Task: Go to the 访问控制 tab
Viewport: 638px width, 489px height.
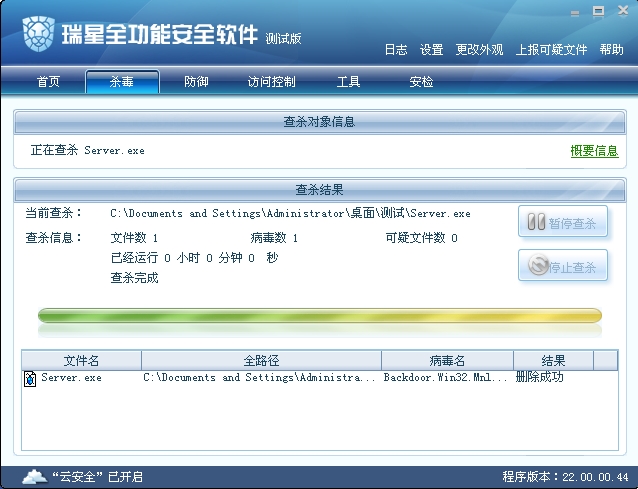Action: coord(271,82)
